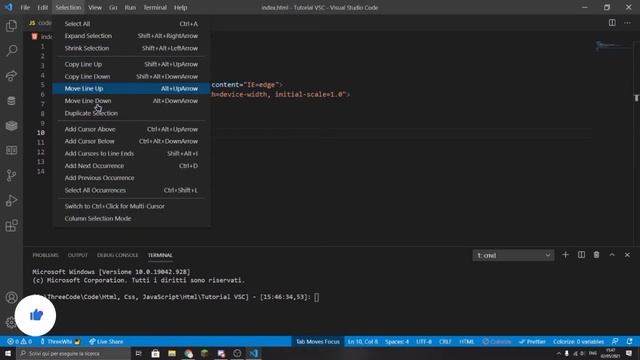Image resolution: width=640 pixels, height=360 pixels.
Task: Choose Add Next Occurrence
Action: click(131, 166)
